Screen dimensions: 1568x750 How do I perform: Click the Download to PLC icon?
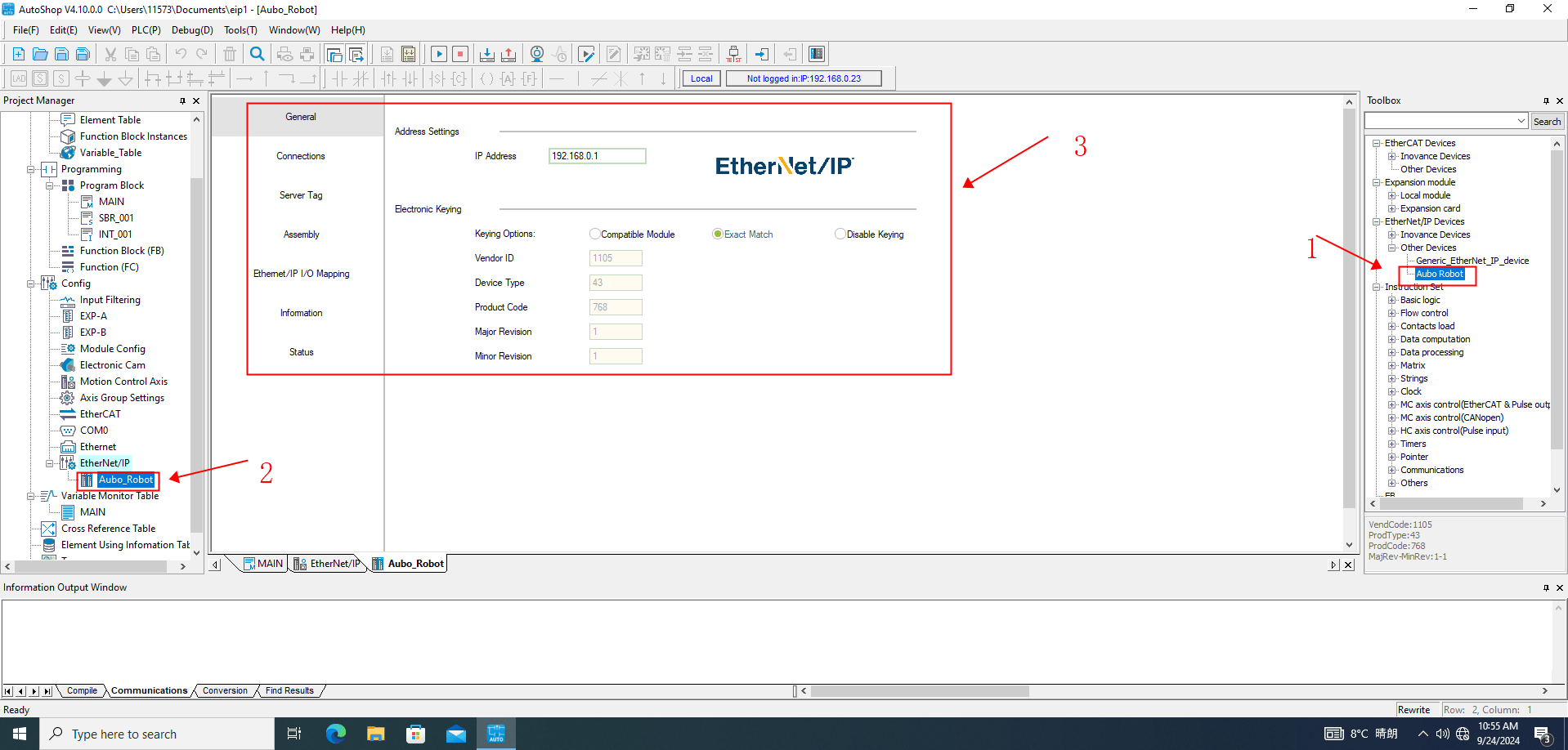487,54
